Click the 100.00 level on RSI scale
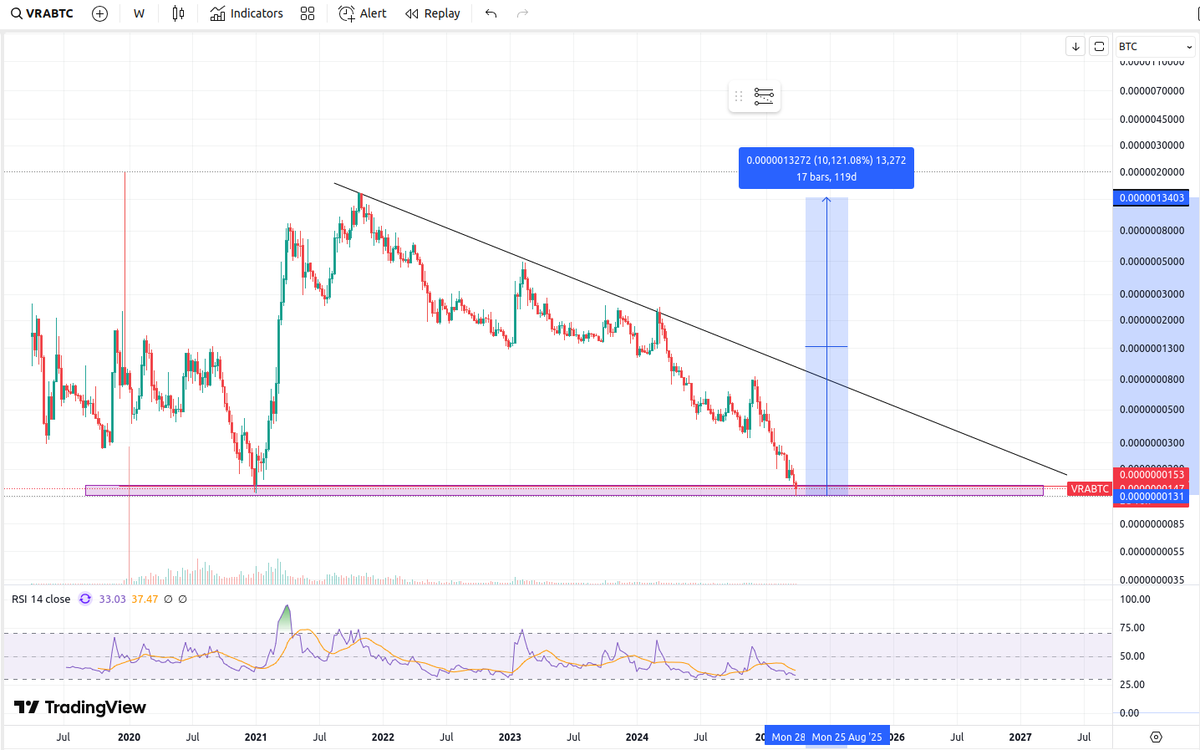The width and height of the screenshot is (1200, 750). (x=1136, y=599)
